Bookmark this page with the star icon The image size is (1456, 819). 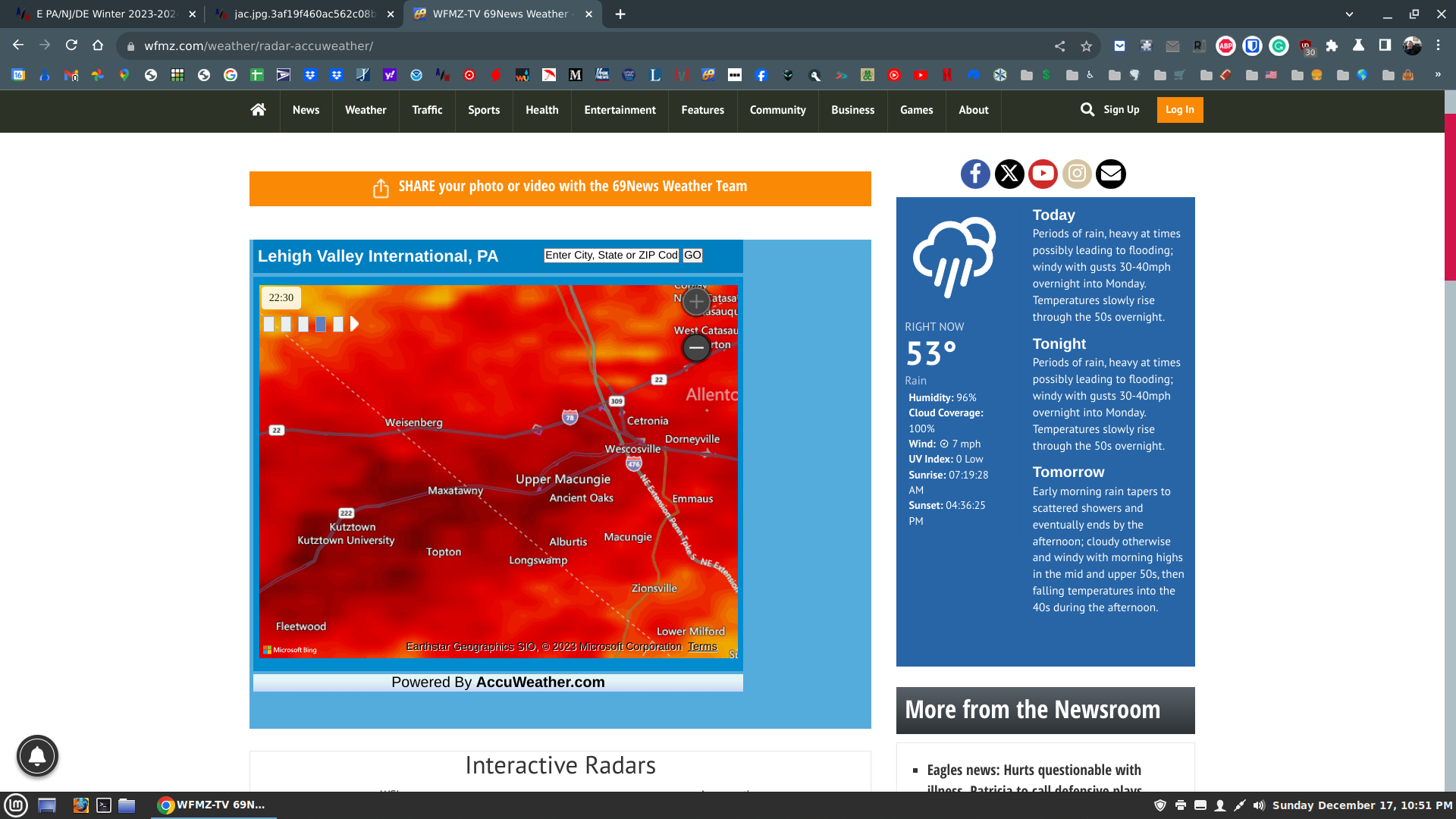[1087, 46]
